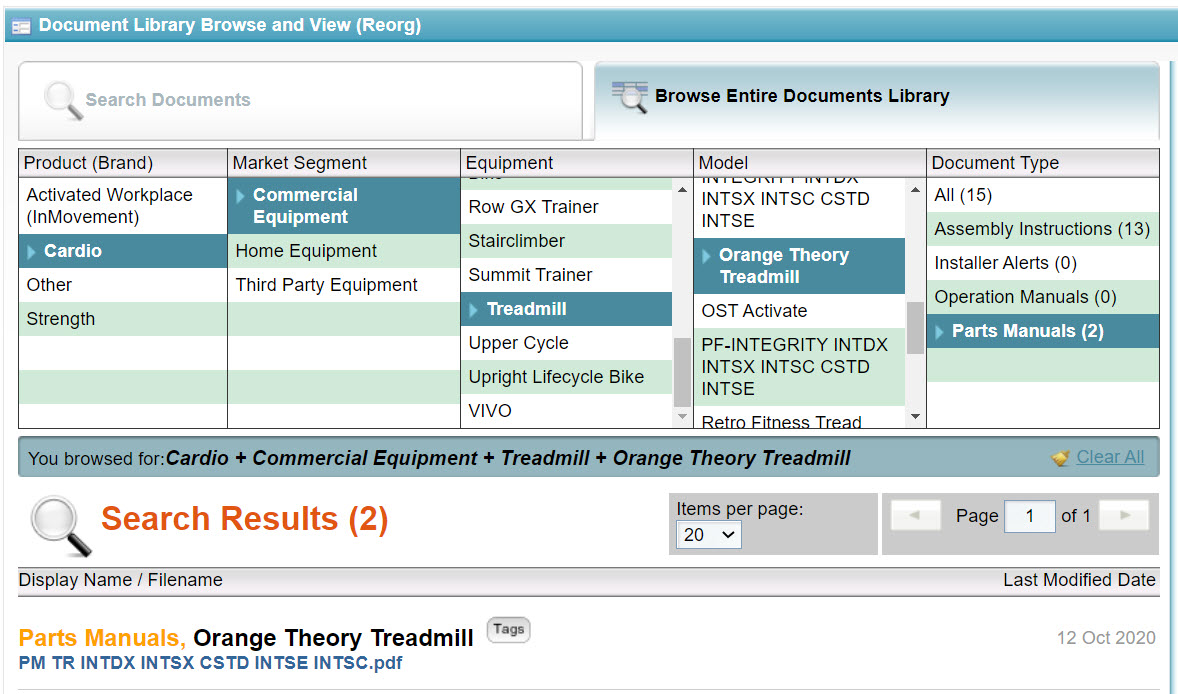This screenshot has width=1178, height=694.
Task: Open the Items per page dropdown
Action: 708,535
